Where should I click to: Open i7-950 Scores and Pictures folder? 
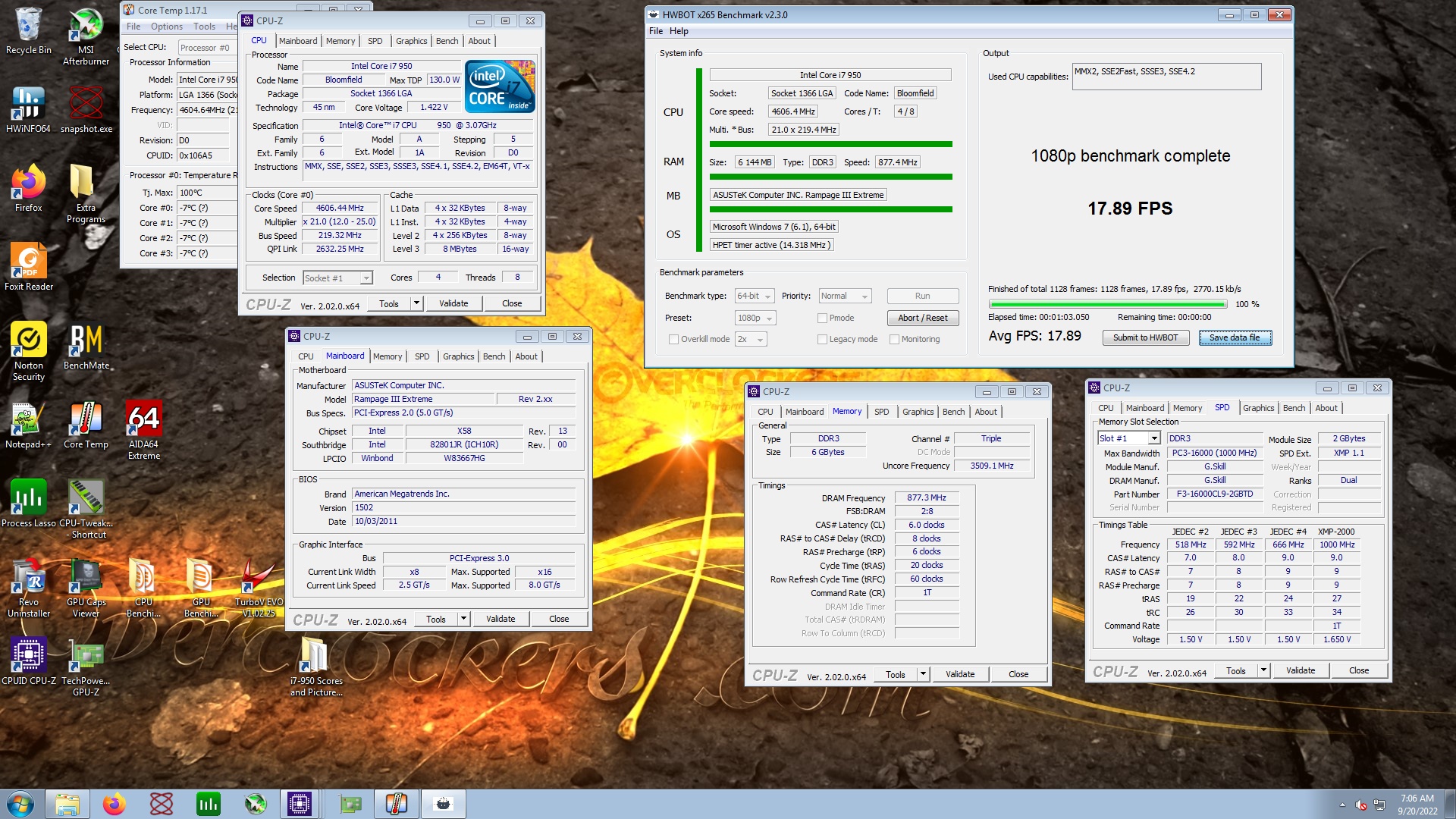click(316, 667)
